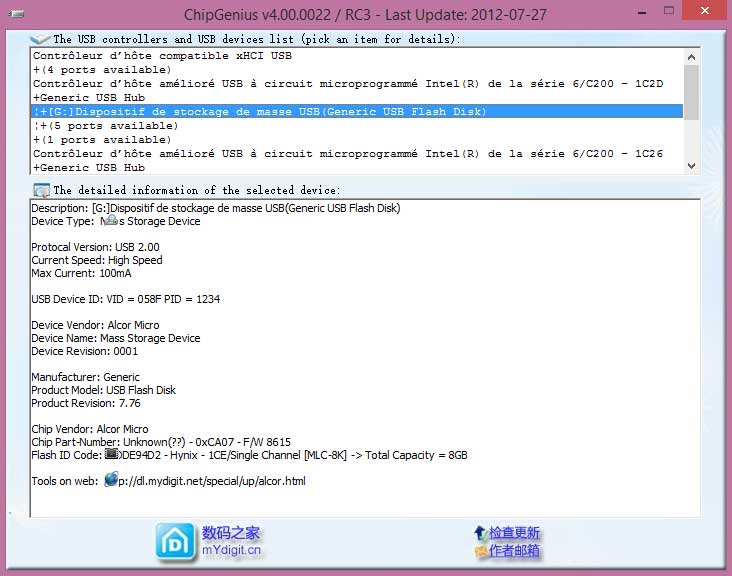732x576 pixels.
Task: Click the author email envelope icon
Action: point(481,552)
